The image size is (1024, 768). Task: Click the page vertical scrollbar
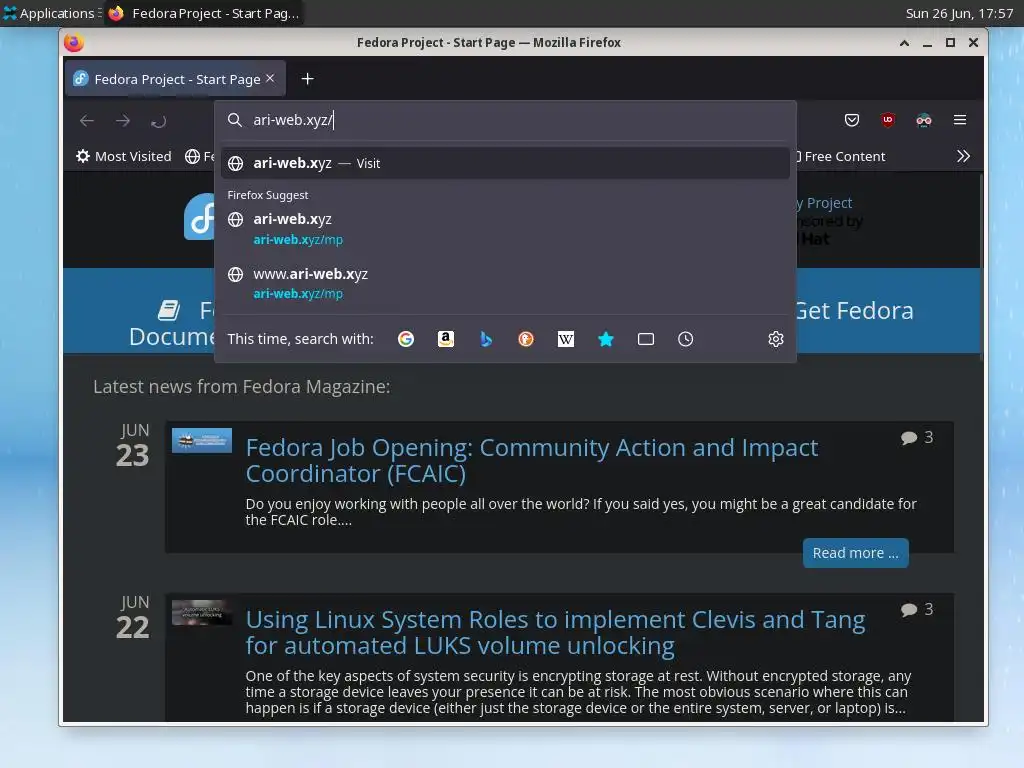(x=981, y=266)
